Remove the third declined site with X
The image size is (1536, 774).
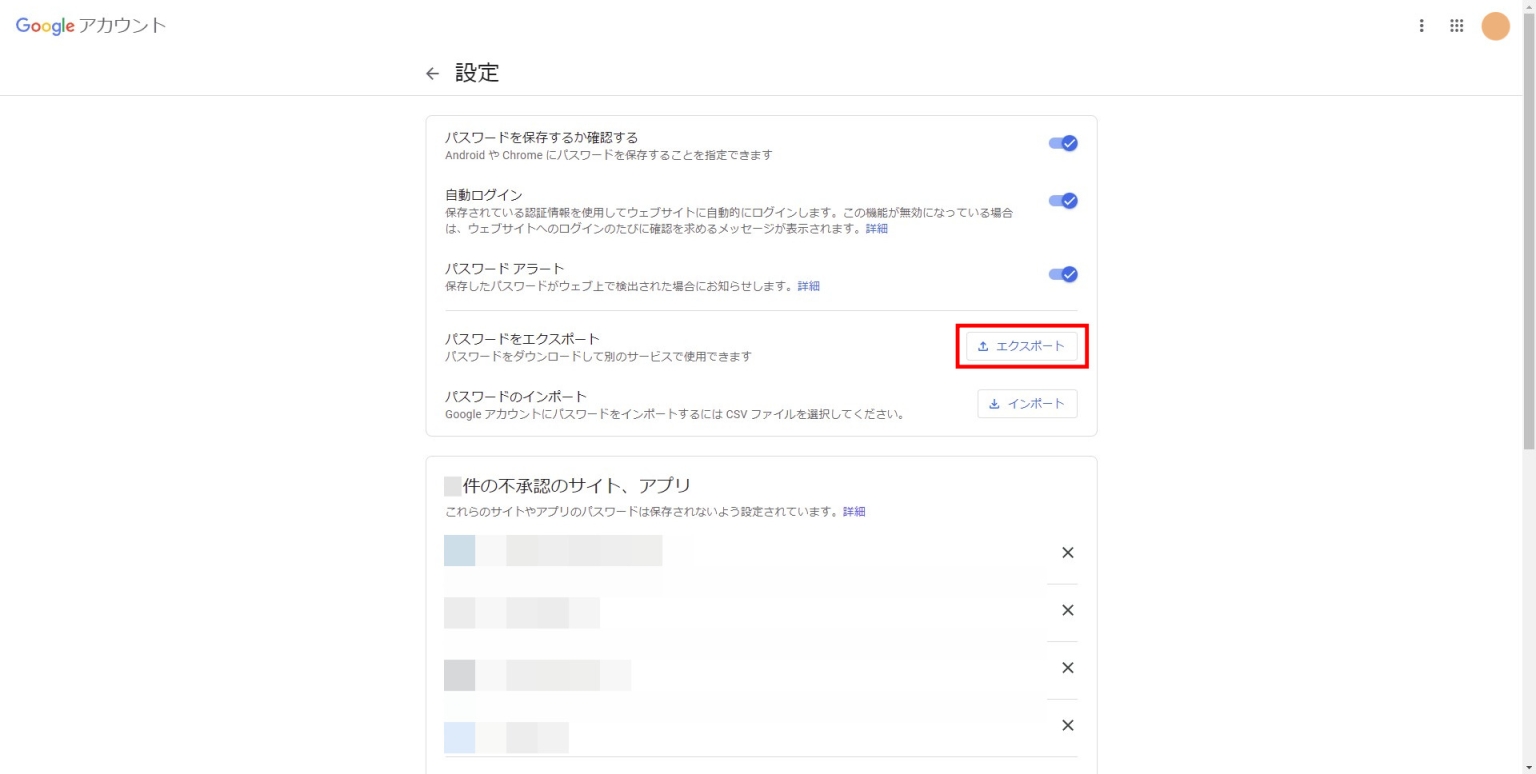pyautogui.click(x=1067, y=668)
